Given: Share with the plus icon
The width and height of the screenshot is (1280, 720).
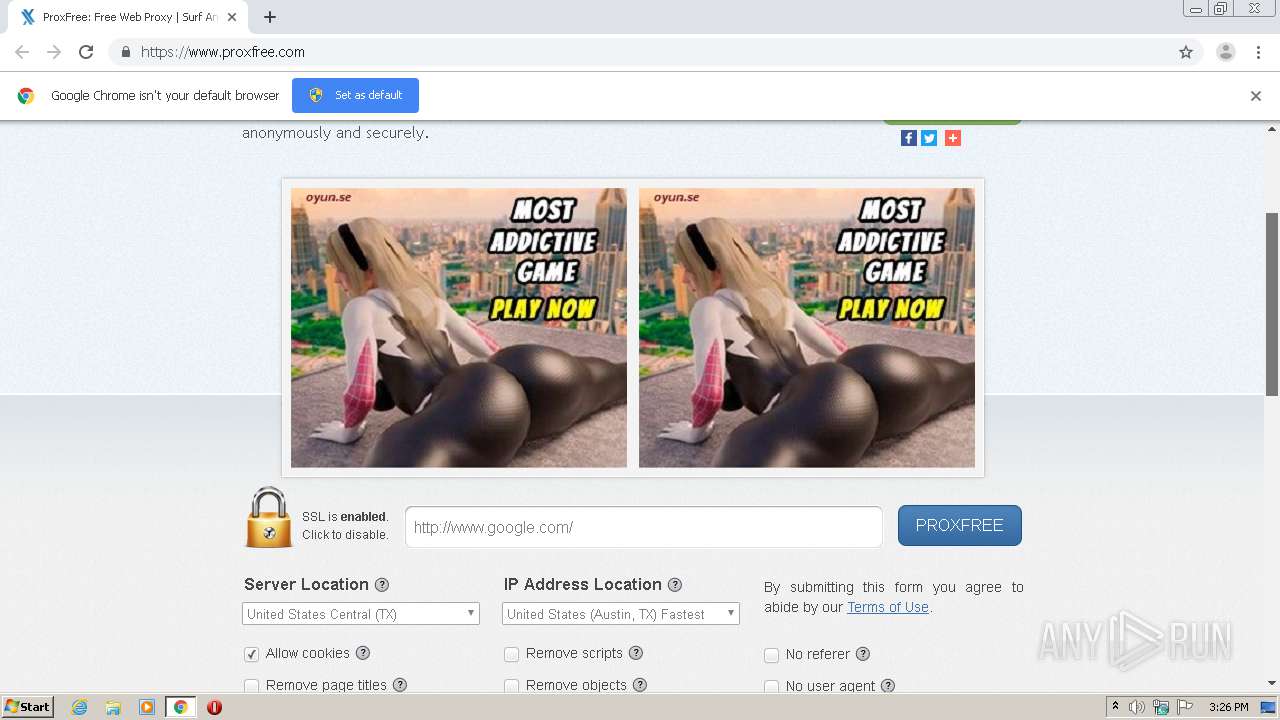Looking at the screenshot, I should click(x=953, y=138).
